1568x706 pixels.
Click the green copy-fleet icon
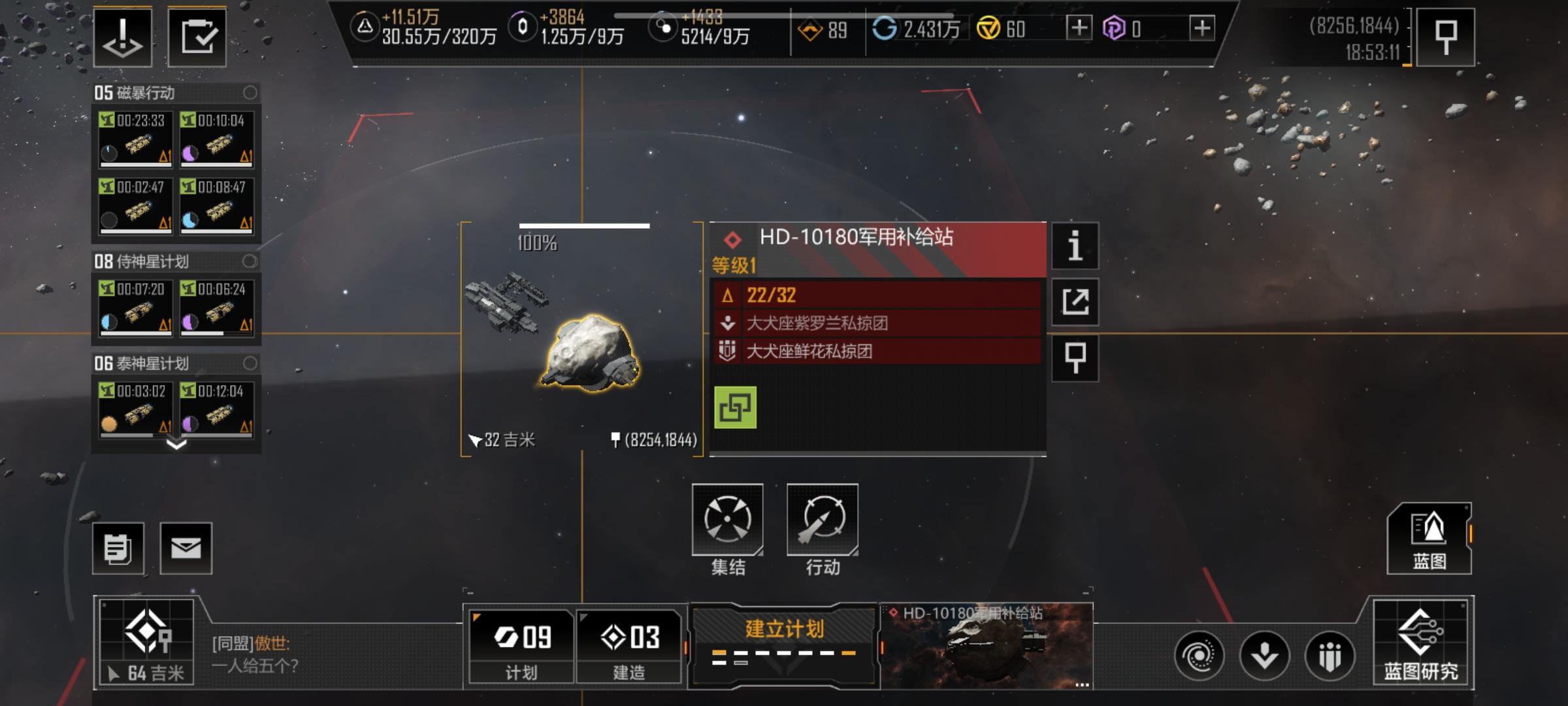(735, 407)
